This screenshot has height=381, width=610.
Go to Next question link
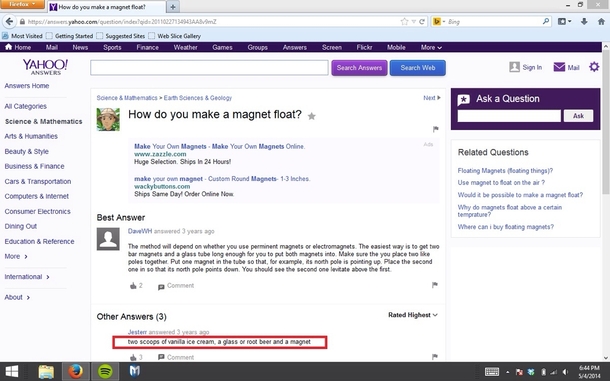pyautogui.click(x=432, y=98)
